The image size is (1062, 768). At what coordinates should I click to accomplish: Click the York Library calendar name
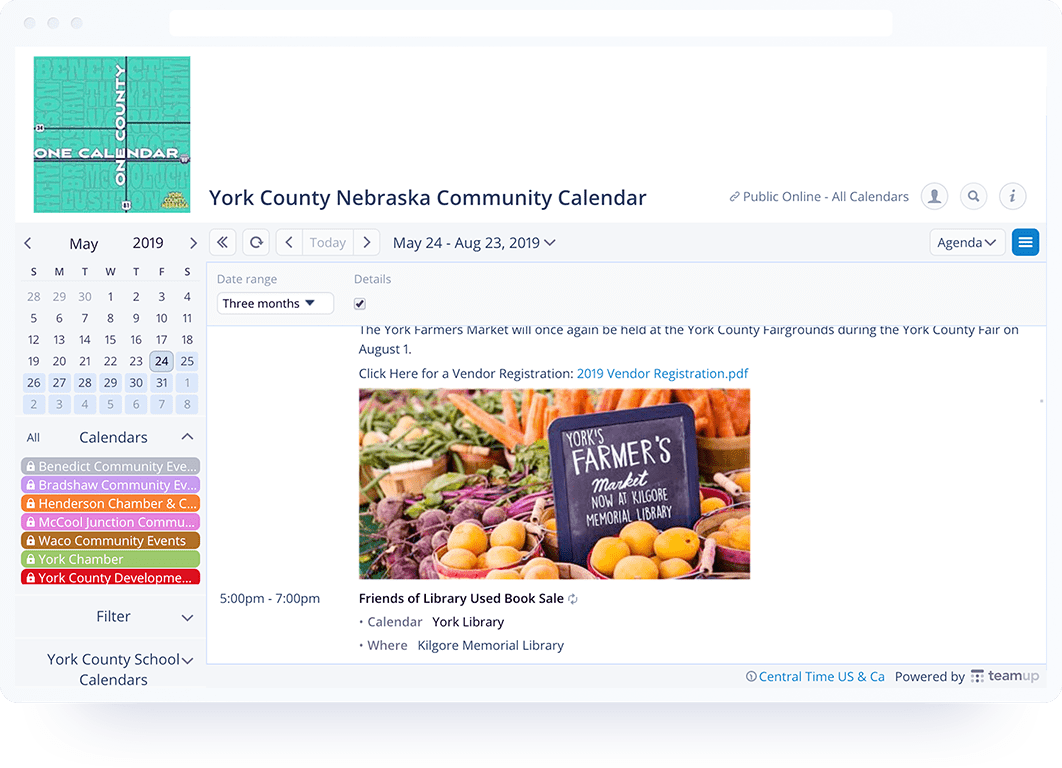pyautogui.click(x=468, y=622)
